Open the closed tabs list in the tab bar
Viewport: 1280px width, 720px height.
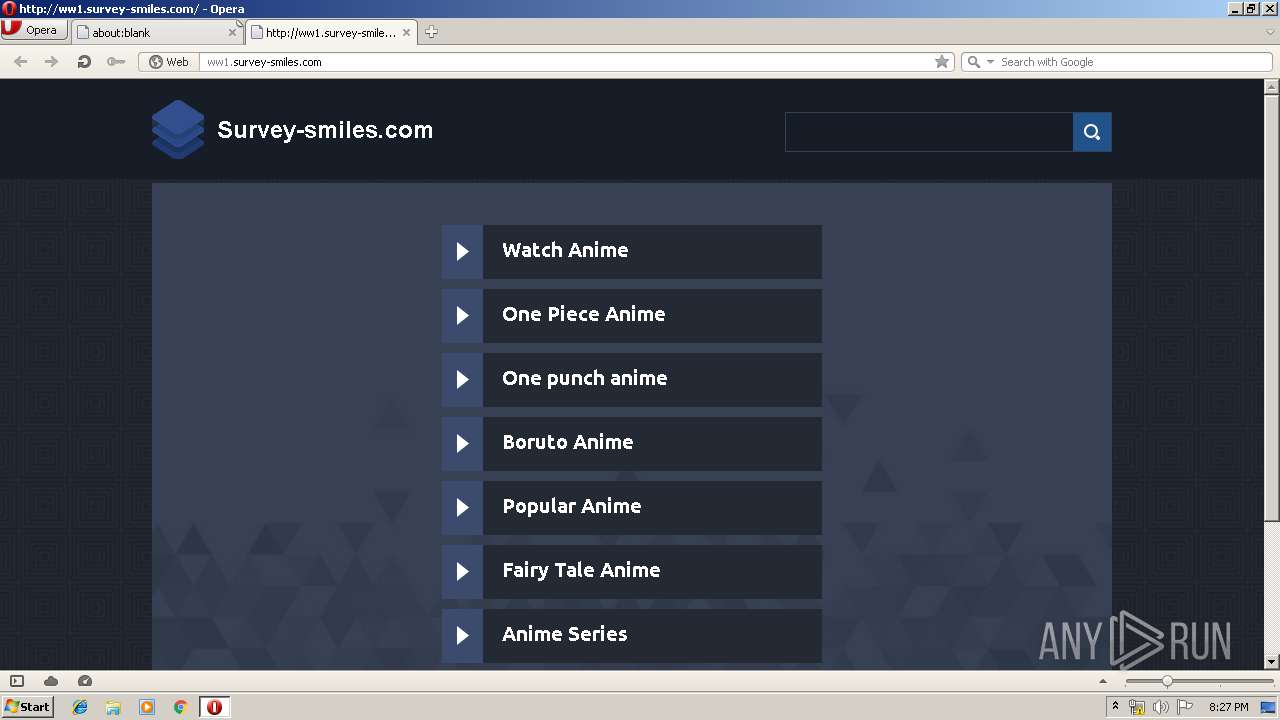1270,32
